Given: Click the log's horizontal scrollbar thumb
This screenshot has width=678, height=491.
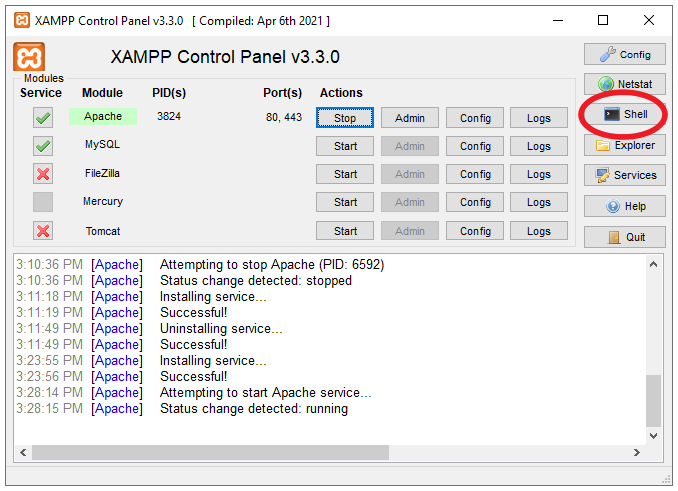Looking at the screenshot, I should 210,453.
